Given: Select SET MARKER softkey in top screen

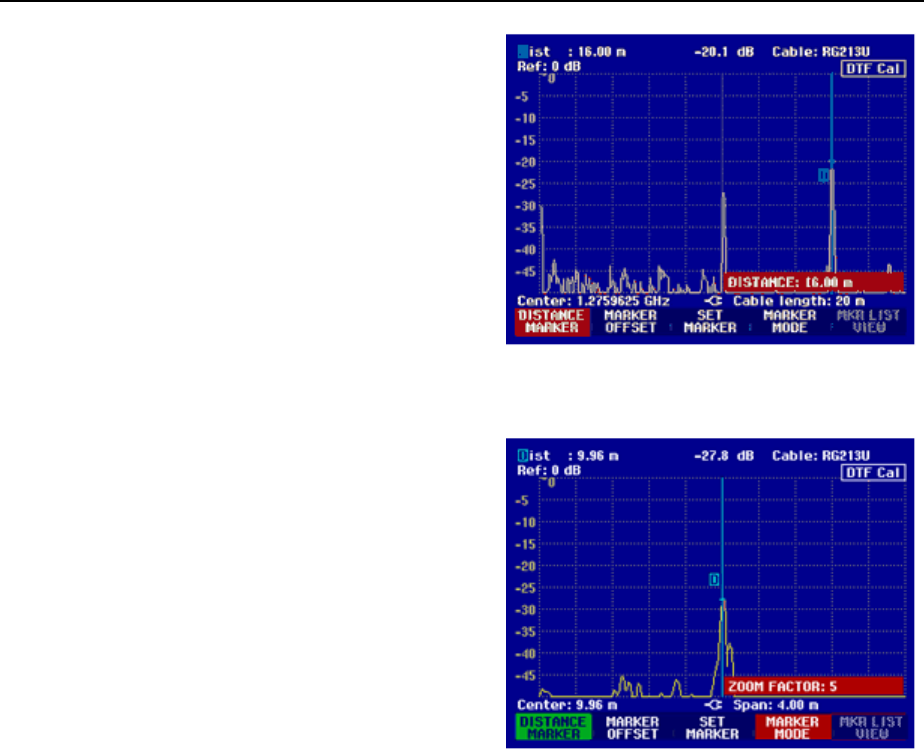Looking at the screenshot, I should pyautogui.click(x=710, y=322).
